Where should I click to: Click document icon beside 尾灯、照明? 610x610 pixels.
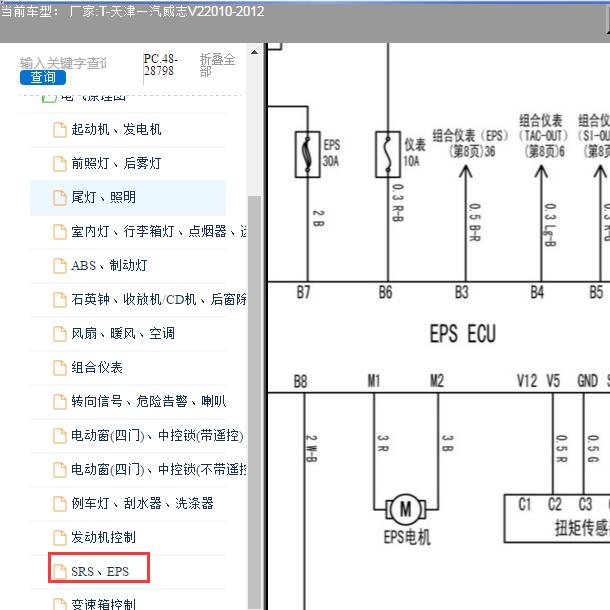pyautogui.click(x=60, y=198)
